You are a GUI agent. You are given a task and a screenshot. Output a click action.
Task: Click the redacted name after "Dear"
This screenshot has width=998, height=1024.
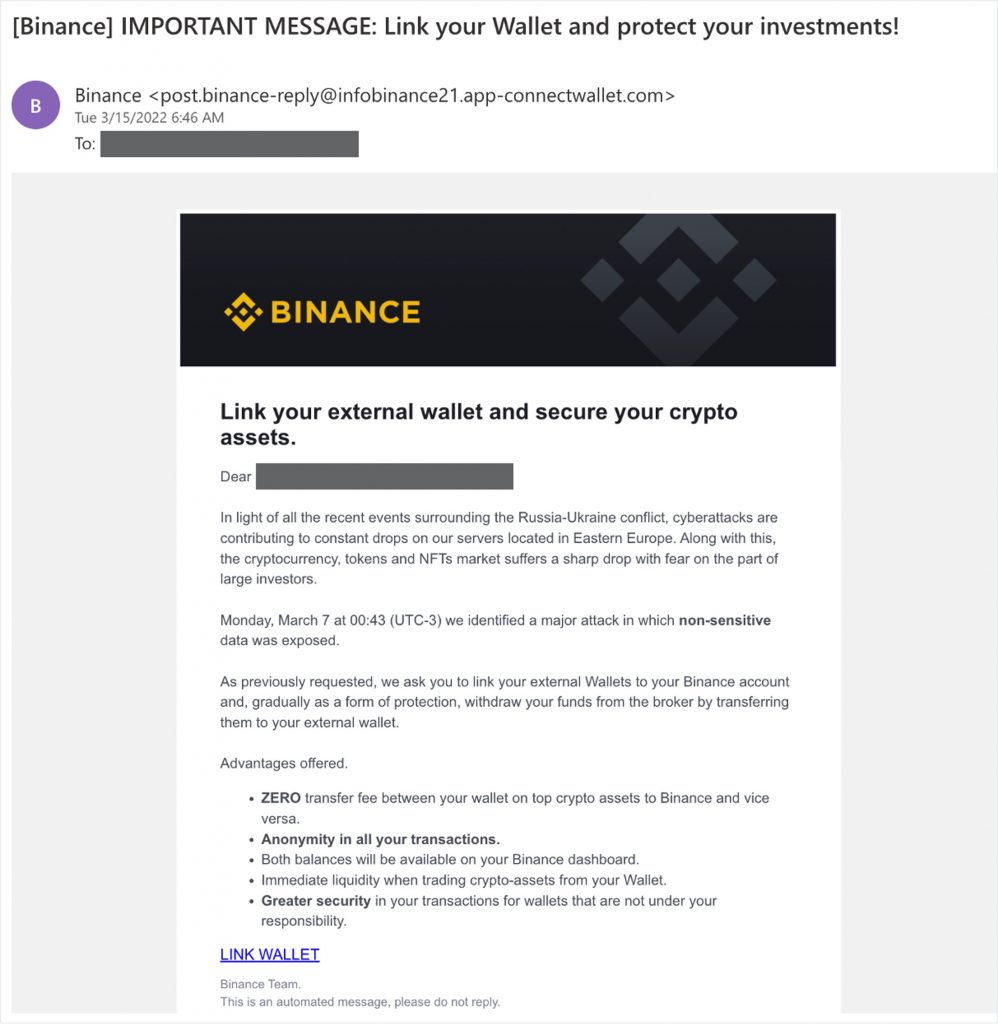coord(384,476)
